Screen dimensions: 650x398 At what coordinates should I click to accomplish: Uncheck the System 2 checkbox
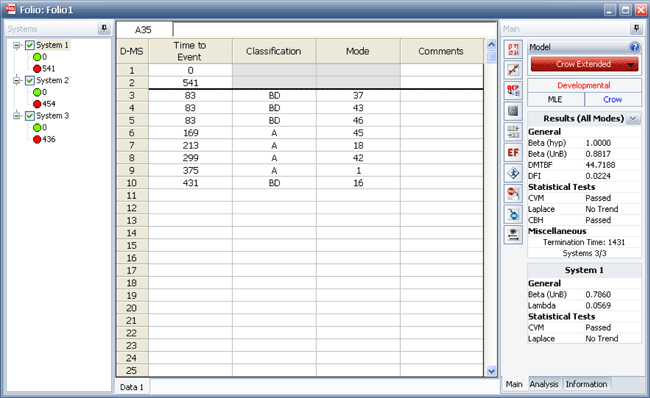30,80
